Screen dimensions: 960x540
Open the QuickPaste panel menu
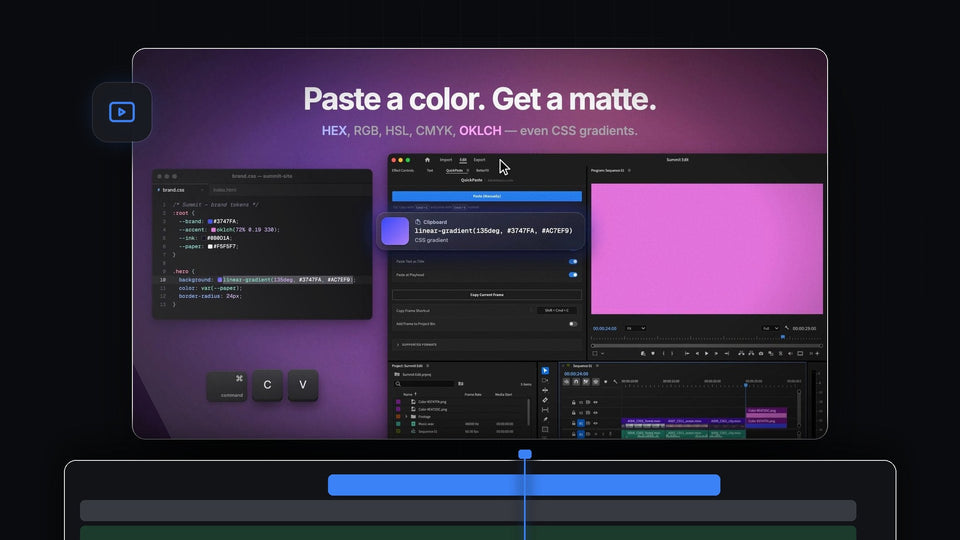[x=468, y=170]
